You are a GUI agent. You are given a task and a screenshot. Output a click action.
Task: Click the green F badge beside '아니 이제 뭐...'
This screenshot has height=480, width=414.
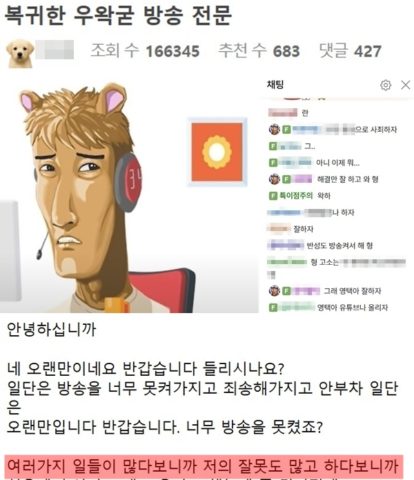tap(273, 163)
